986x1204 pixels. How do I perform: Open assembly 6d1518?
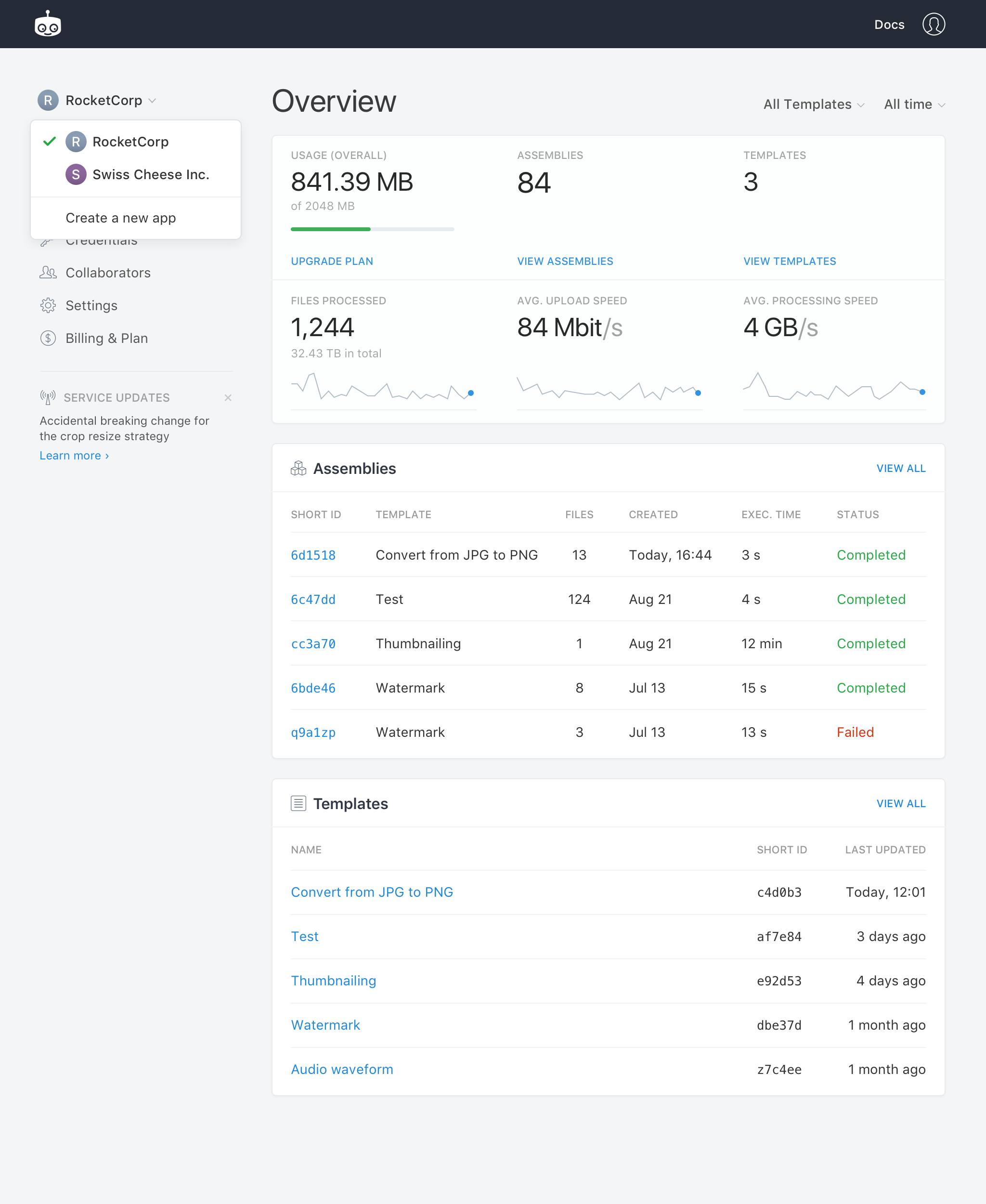pyautogui.click(x=313, y=555)
